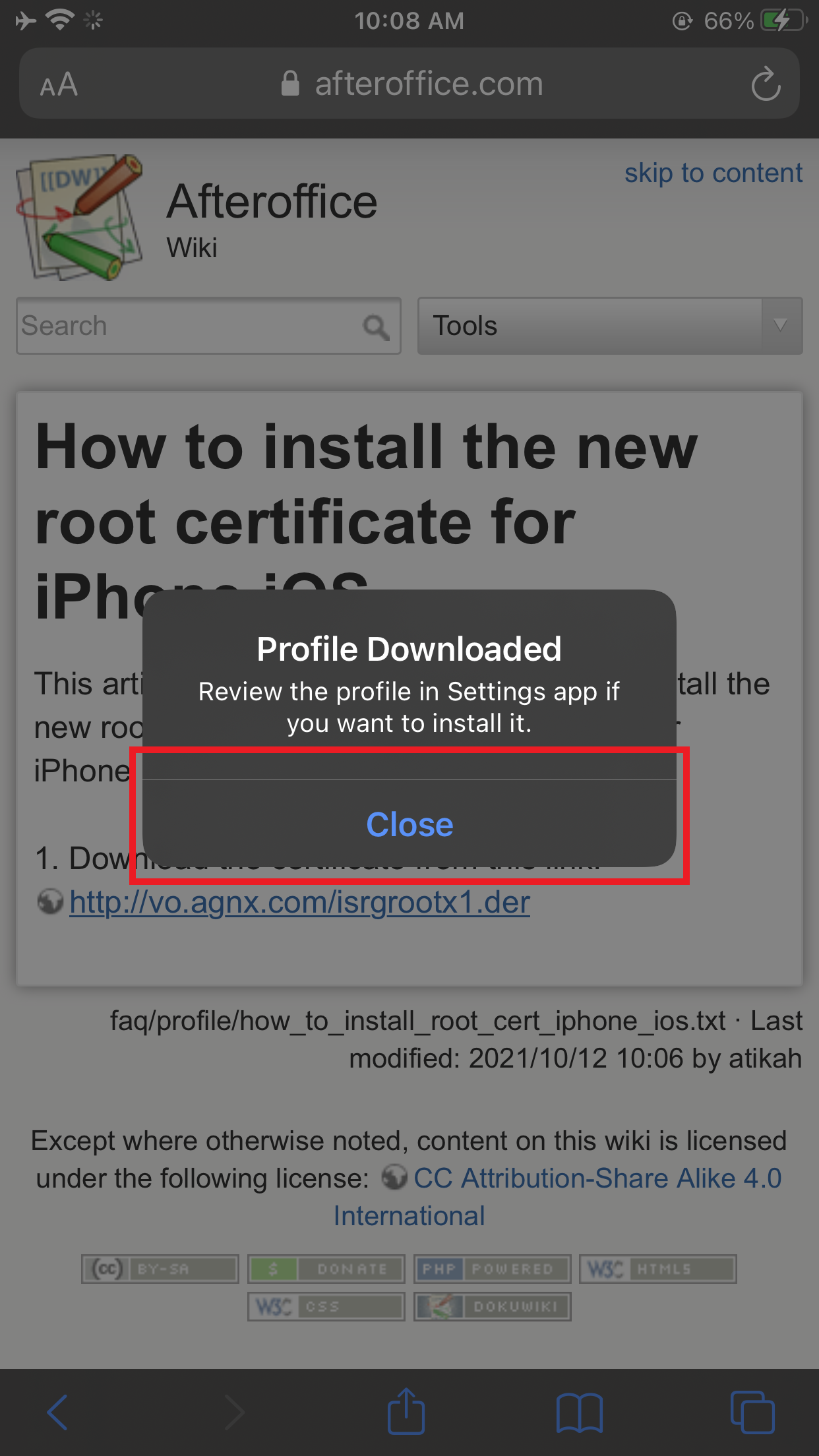819x1456 pixels.
Task: Expand the Tools dropdown
Action: [610, 326]
